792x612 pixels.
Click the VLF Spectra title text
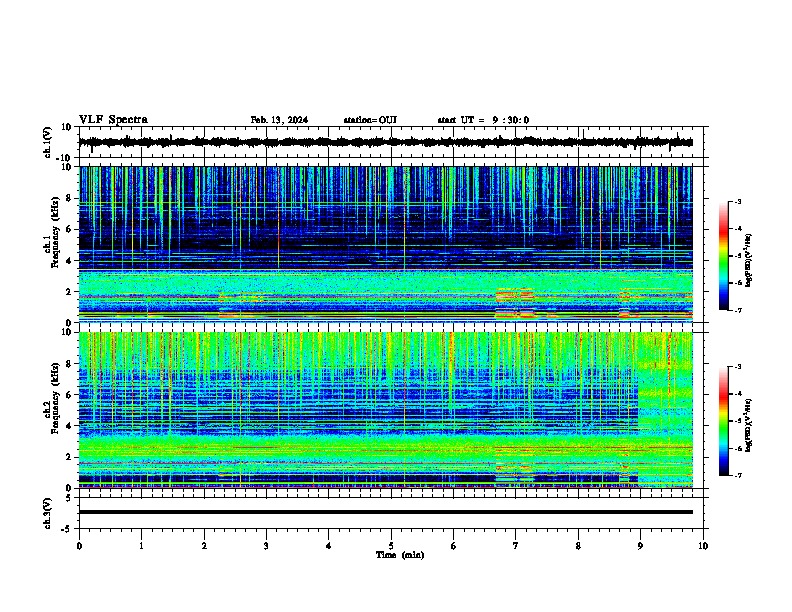coord(113,120)
